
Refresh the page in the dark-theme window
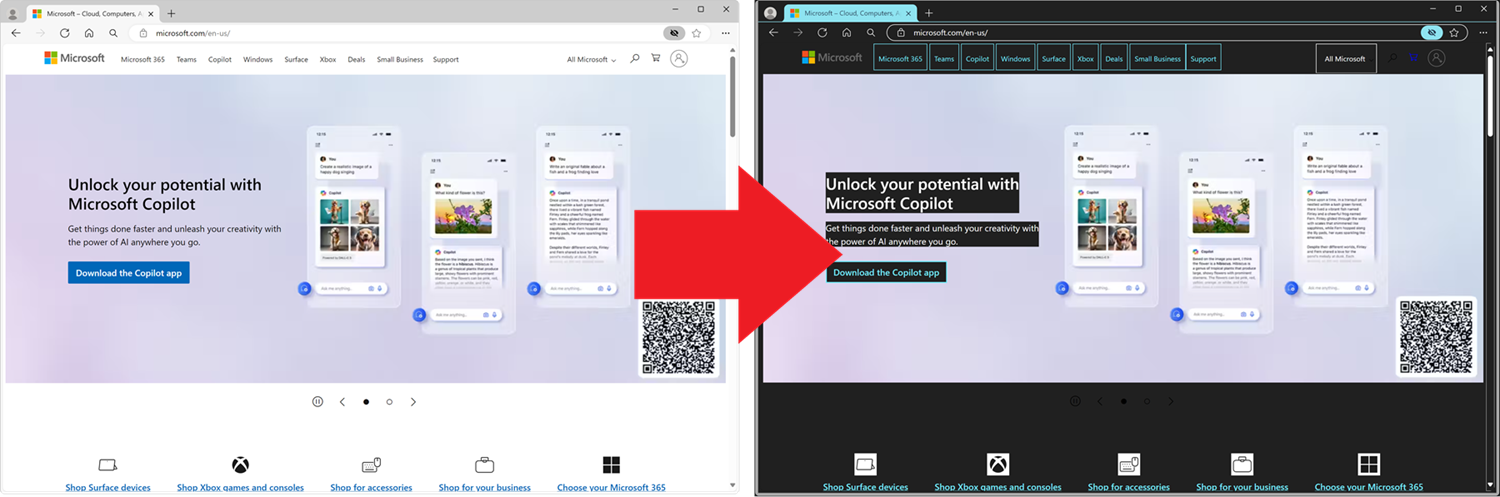823,33
